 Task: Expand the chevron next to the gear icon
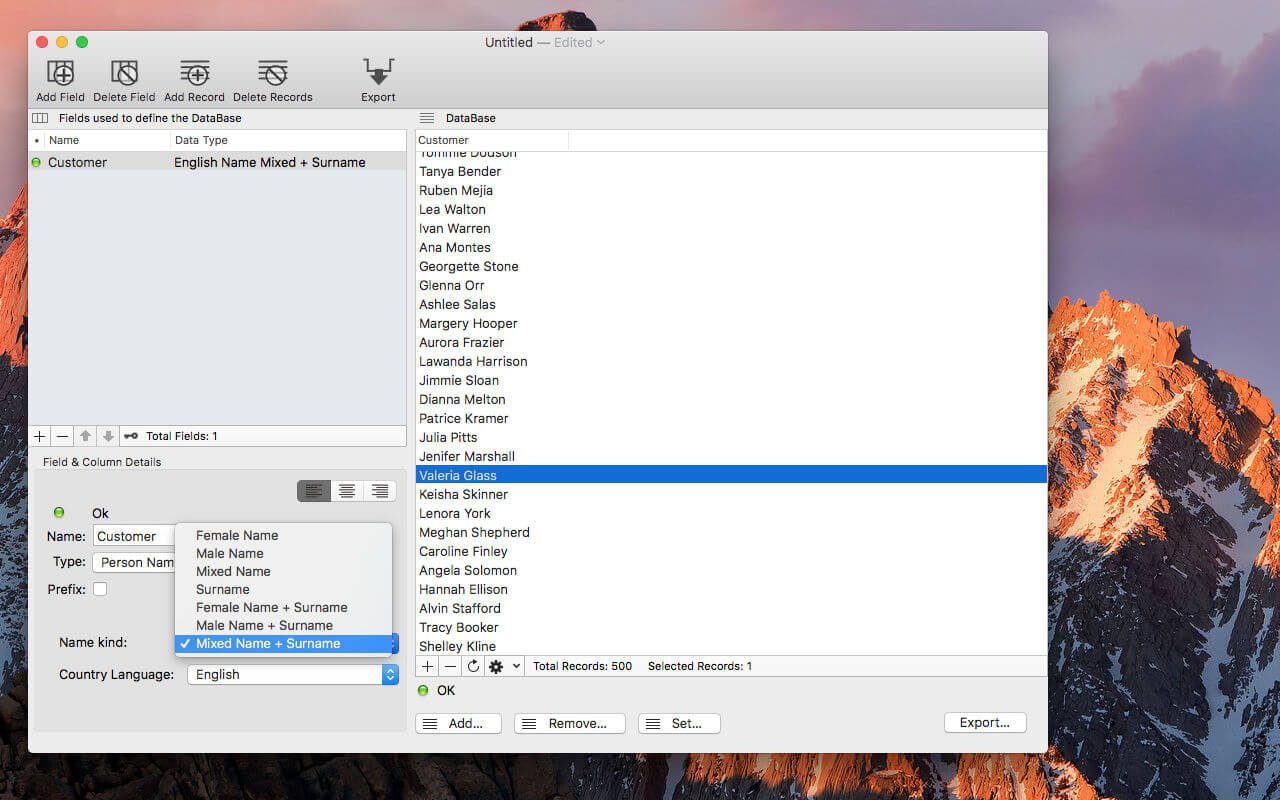point(514,665)
